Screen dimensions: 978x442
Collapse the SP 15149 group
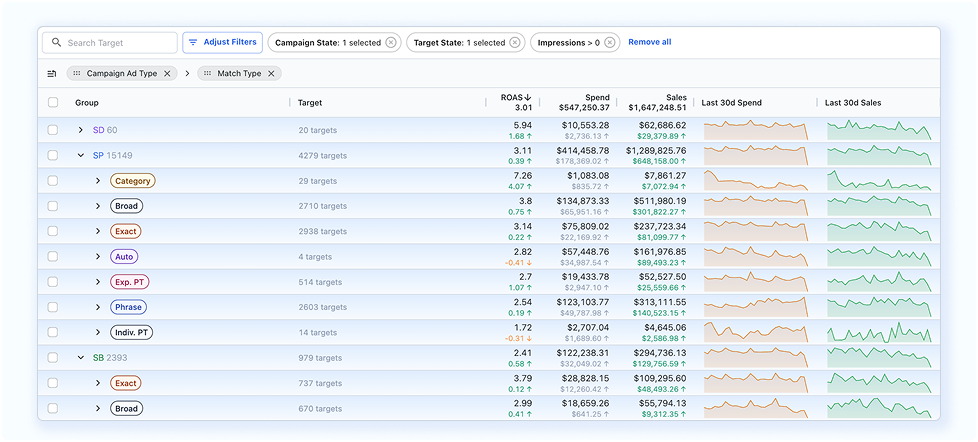click(x=80, y=155)
